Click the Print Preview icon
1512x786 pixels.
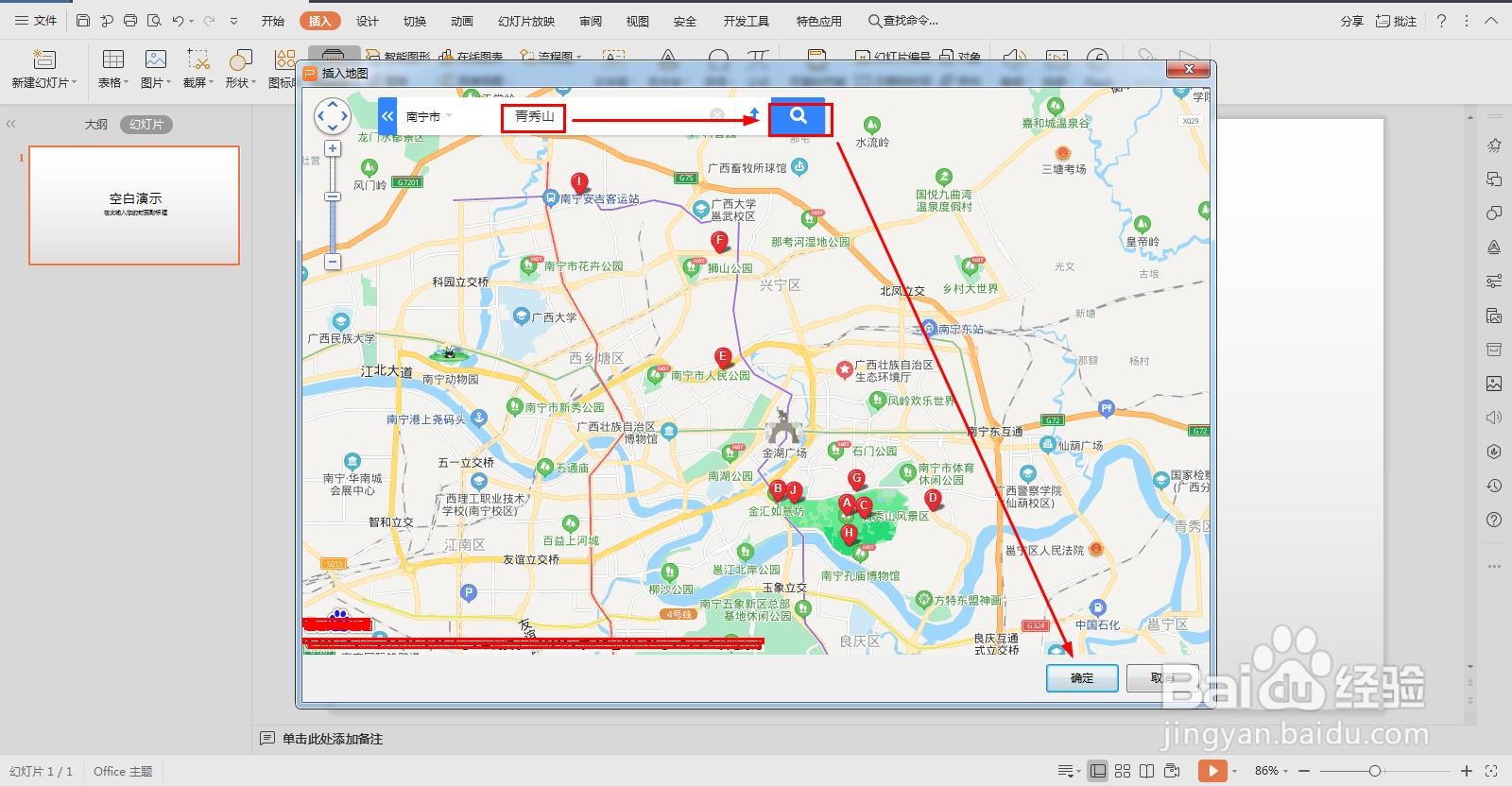(x=154, y=20)
